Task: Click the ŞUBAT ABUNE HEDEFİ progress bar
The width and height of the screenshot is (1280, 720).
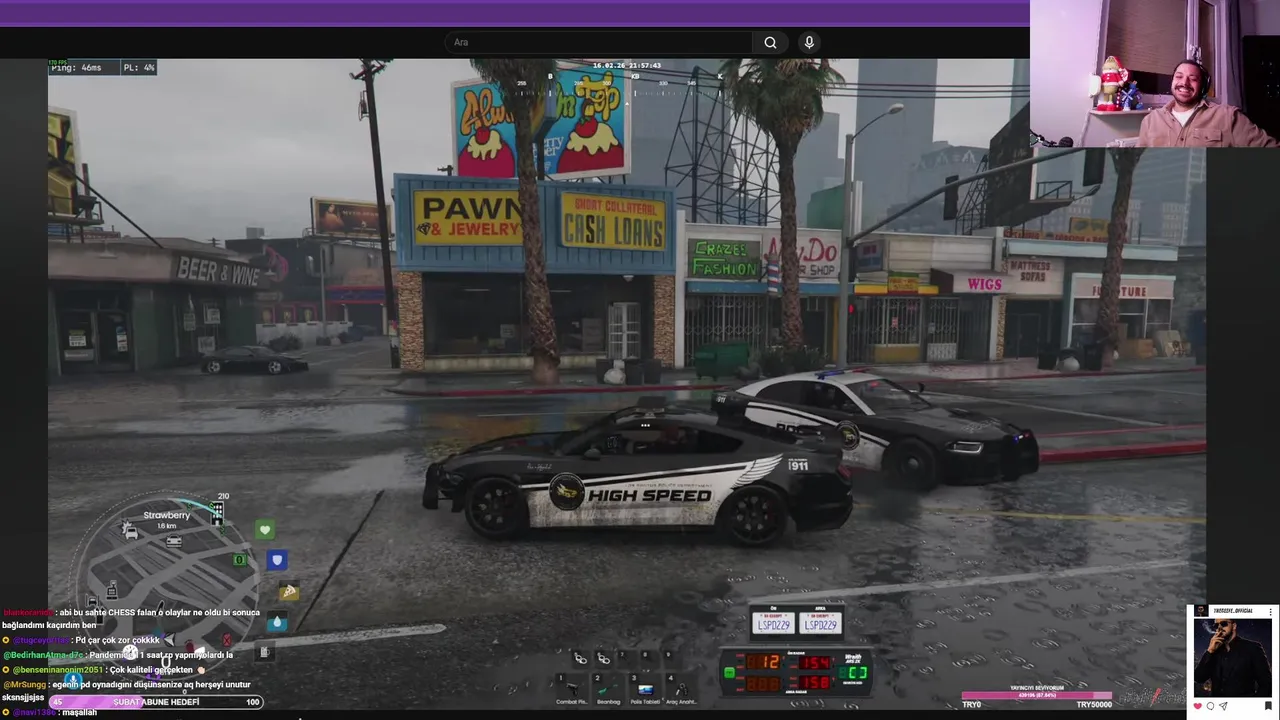Action: pos(156,702)
